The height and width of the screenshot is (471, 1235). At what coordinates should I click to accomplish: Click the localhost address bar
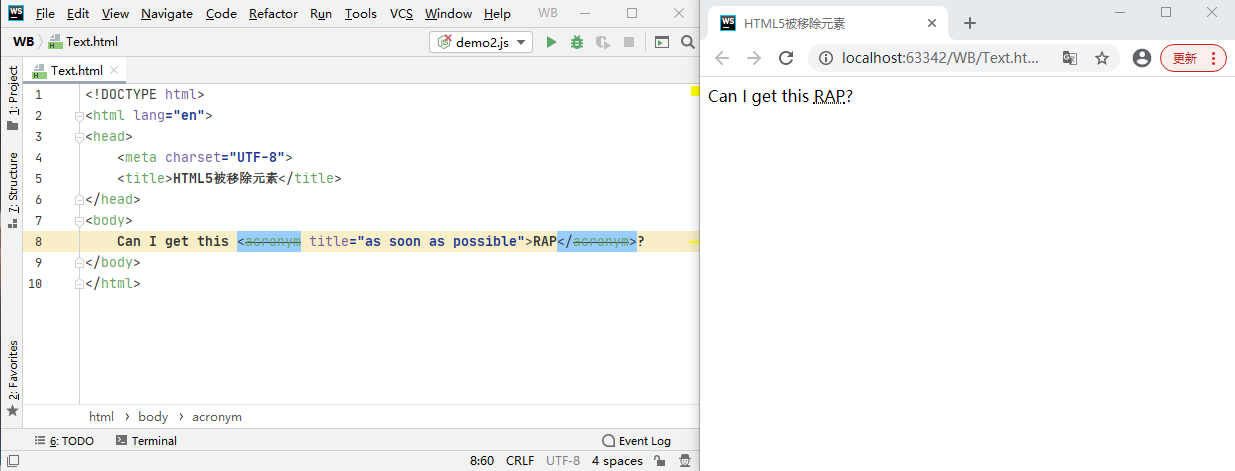940,58
